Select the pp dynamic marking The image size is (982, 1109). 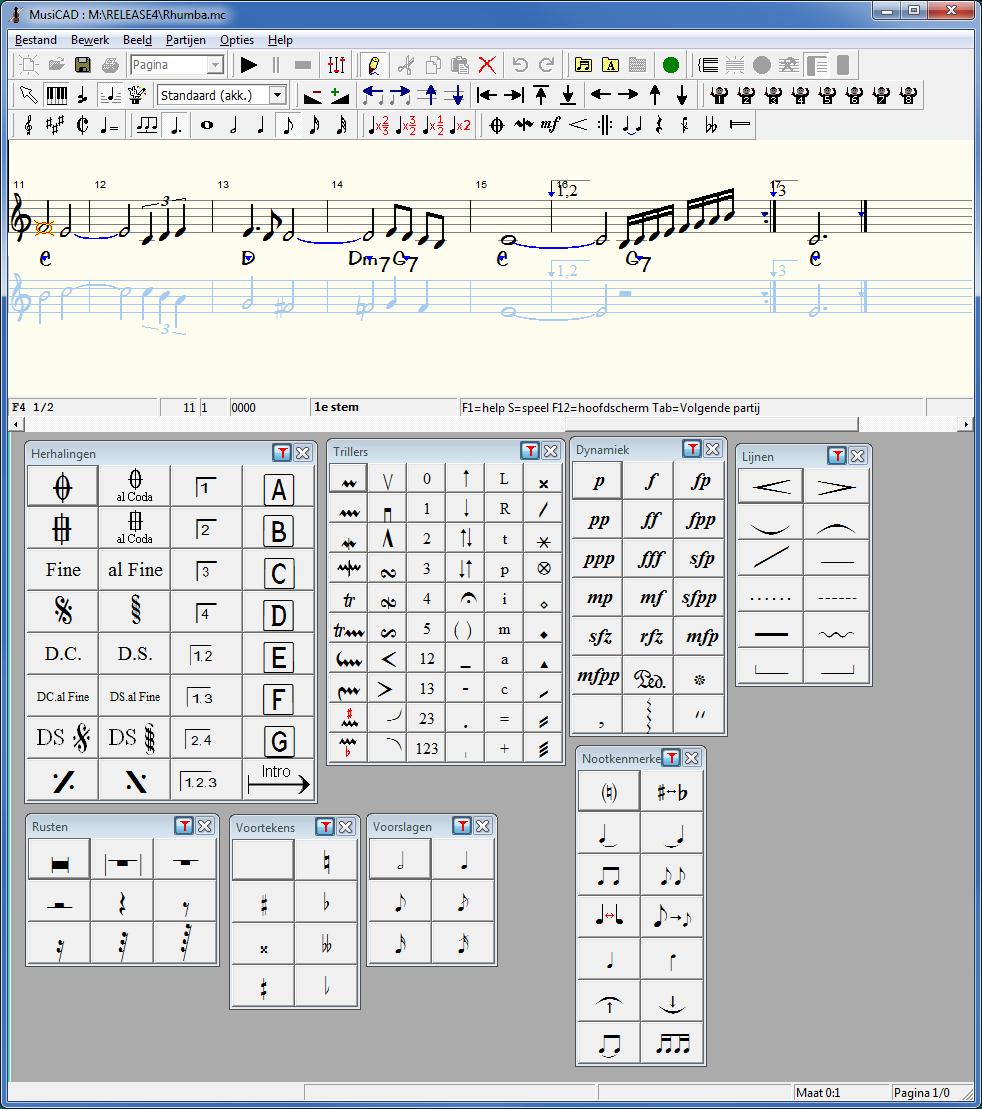(598, 521)
